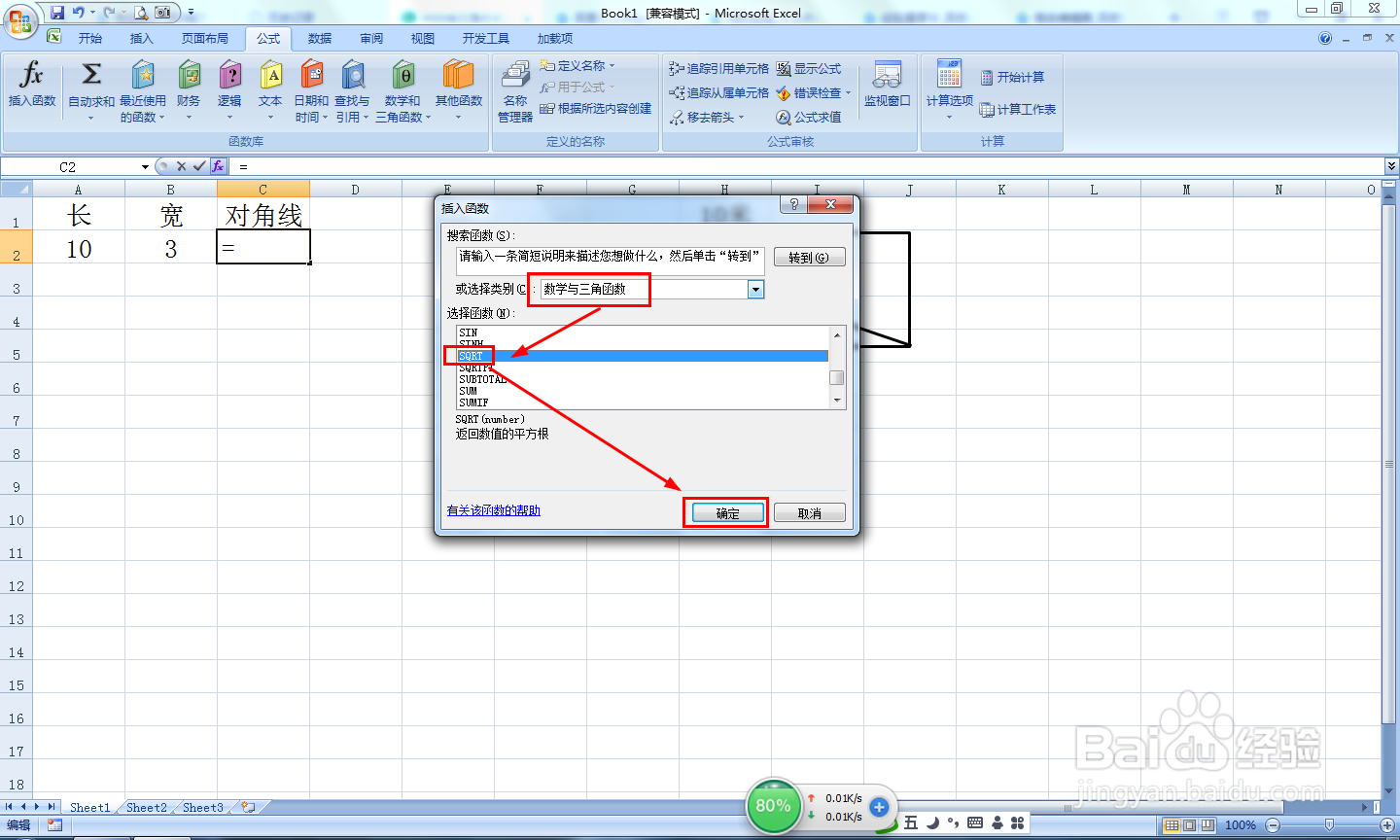Click Undo in quick access toolbar
Image resolution: width=1400 pixels, height=840 pixels.
click(x=79, y=13)
